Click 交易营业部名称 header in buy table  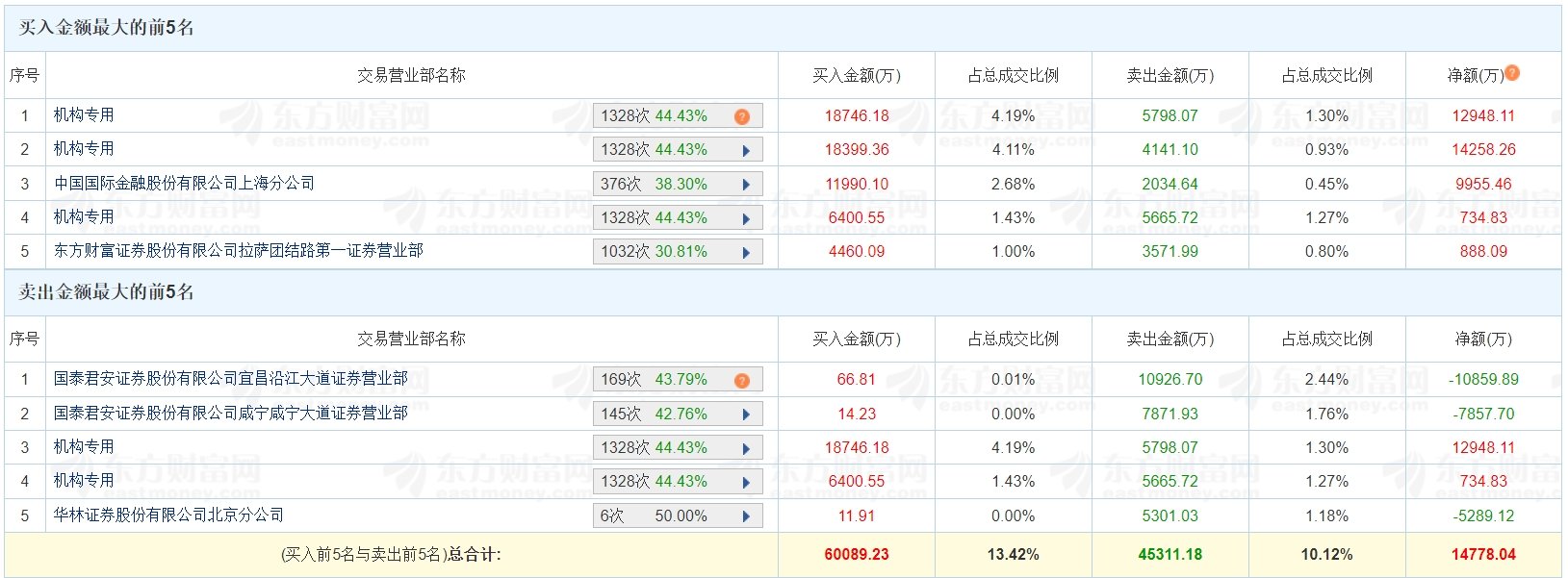411,75
